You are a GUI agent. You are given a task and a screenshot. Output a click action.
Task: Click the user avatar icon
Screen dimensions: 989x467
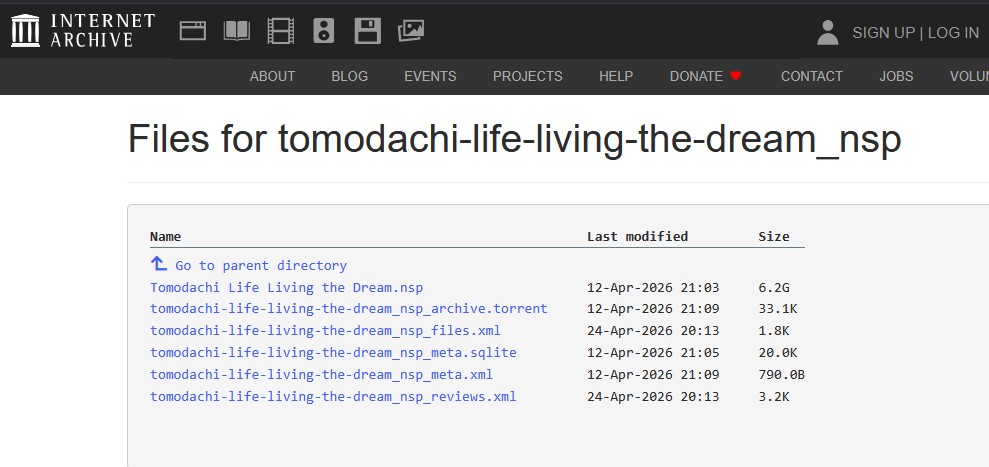[828, 32]
